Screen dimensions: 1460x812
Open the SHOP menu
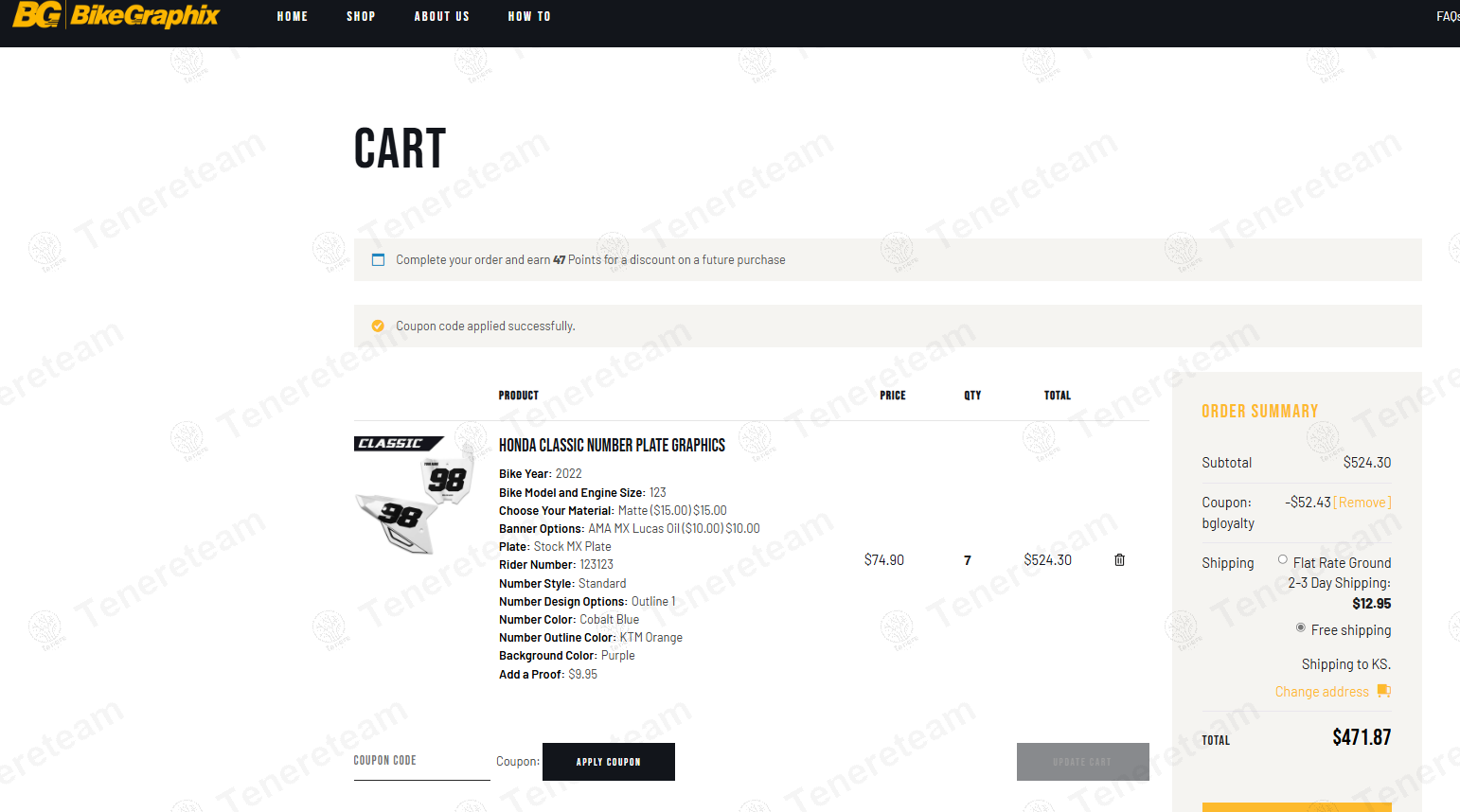361,17
